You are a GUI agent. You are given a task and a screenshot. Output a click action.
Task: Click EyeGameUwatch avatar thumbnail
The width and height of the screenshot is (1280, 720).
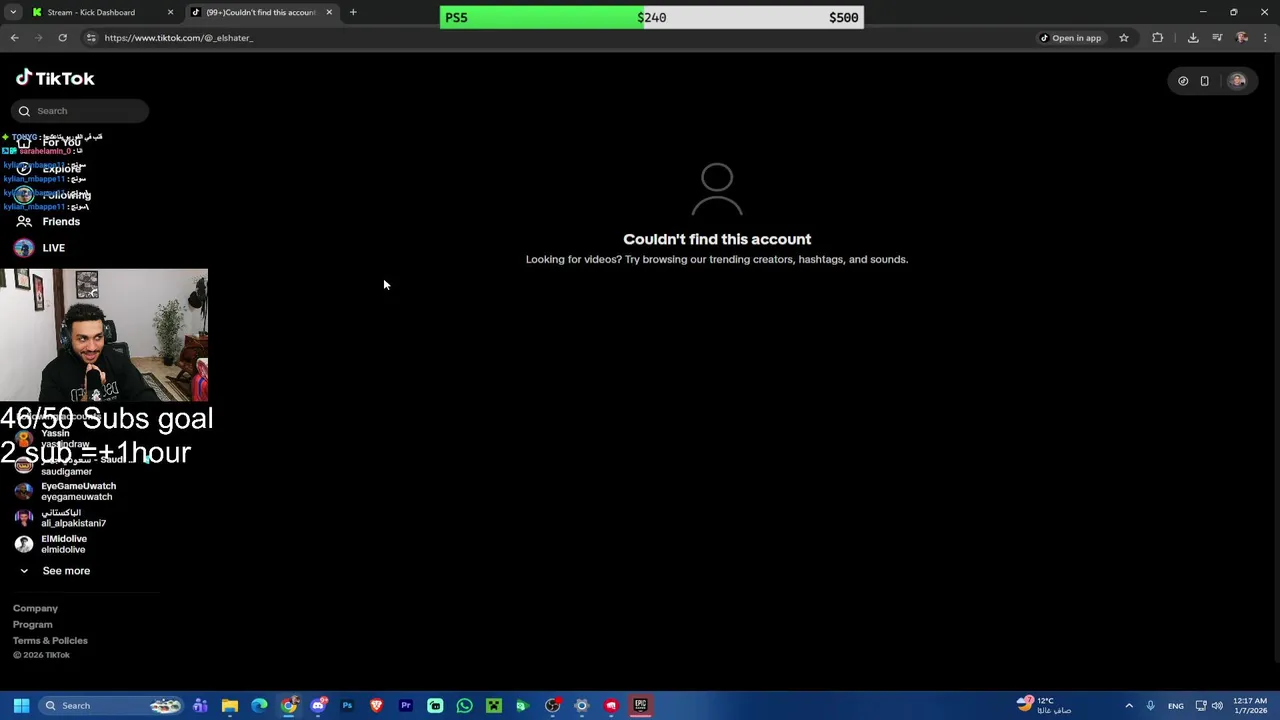[24, 491]
